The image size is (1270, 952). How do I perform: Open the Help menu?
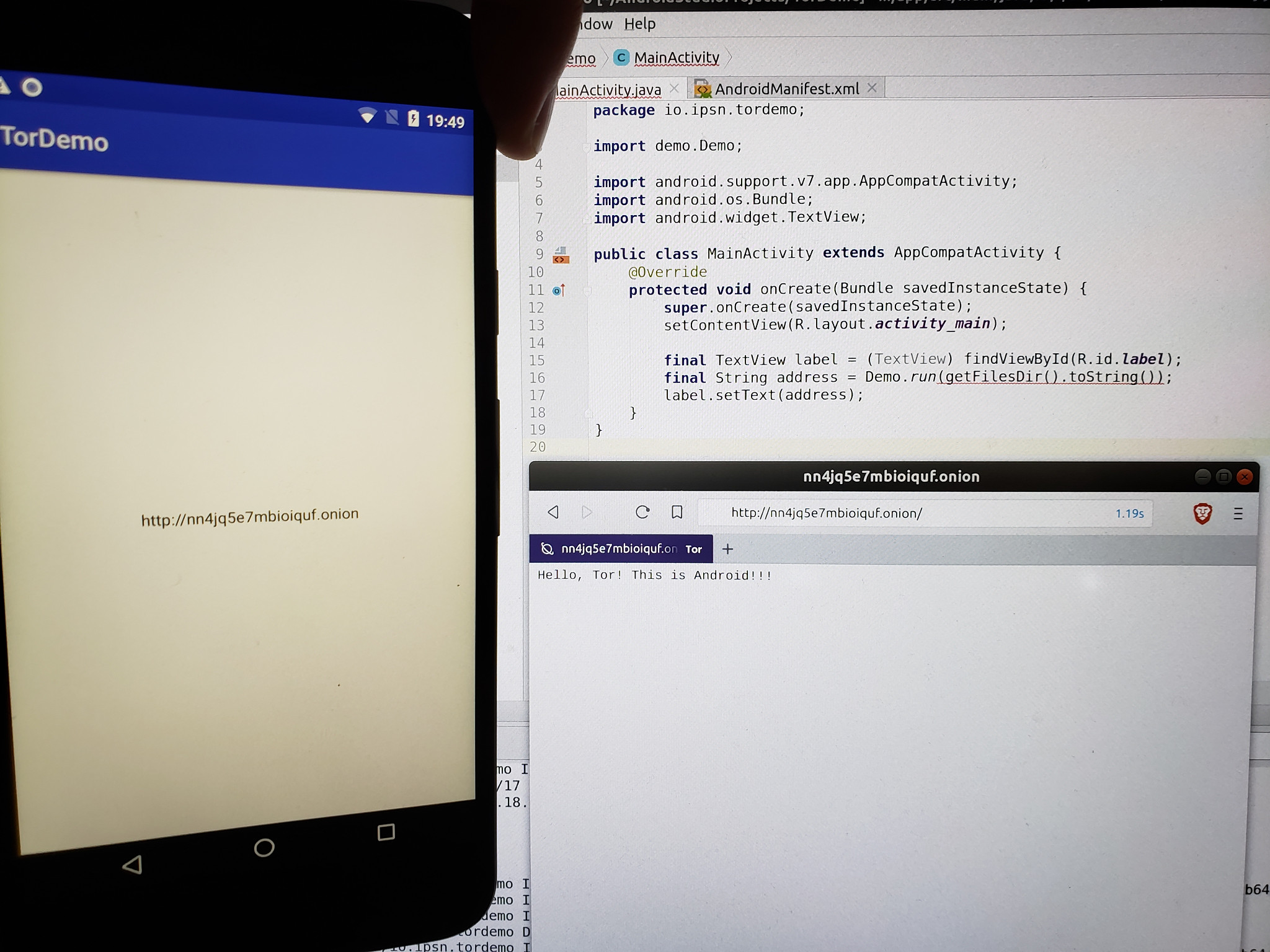click(639, 24)
